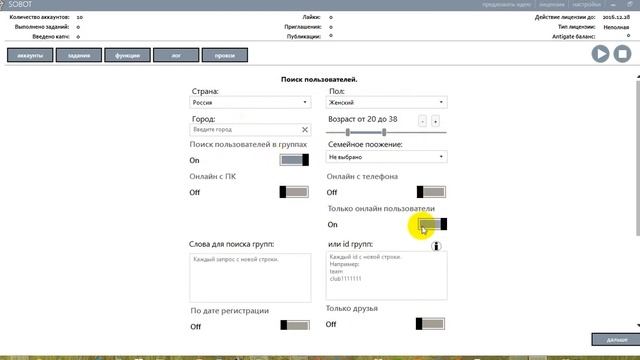Click the group search words text area

(250, 278)
